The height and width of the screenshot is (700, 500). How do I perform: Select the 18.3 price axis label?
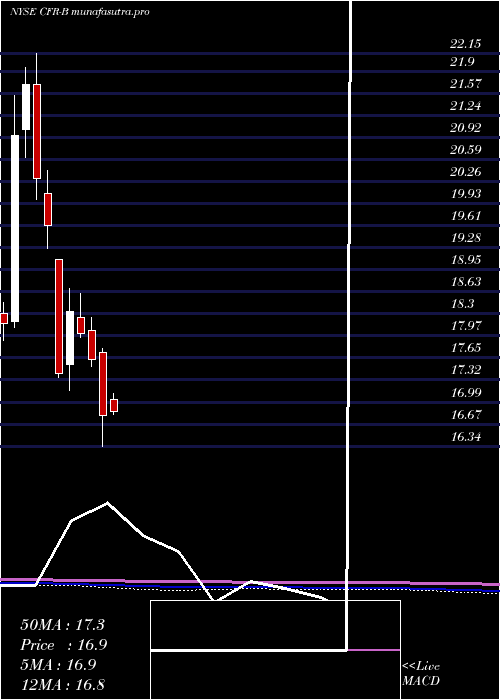pos(462,304)
